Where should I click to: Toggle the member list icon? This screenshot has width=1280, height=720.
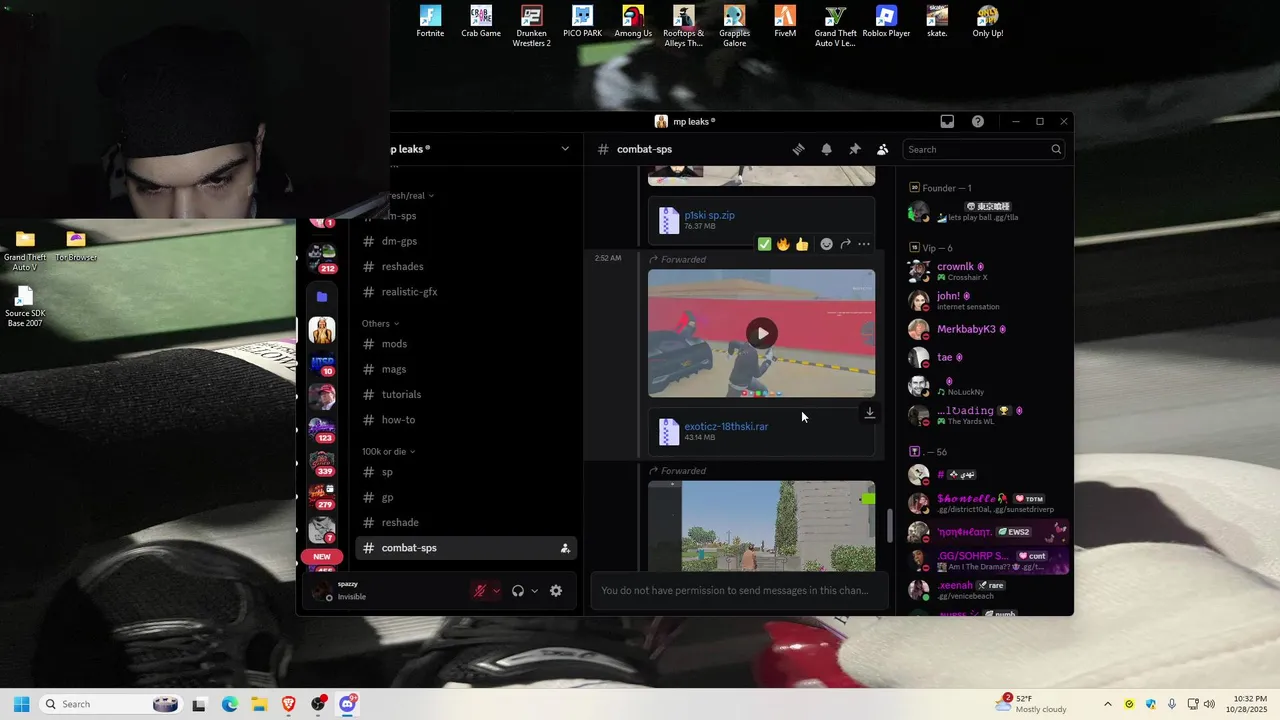click(x=882, y=149)
